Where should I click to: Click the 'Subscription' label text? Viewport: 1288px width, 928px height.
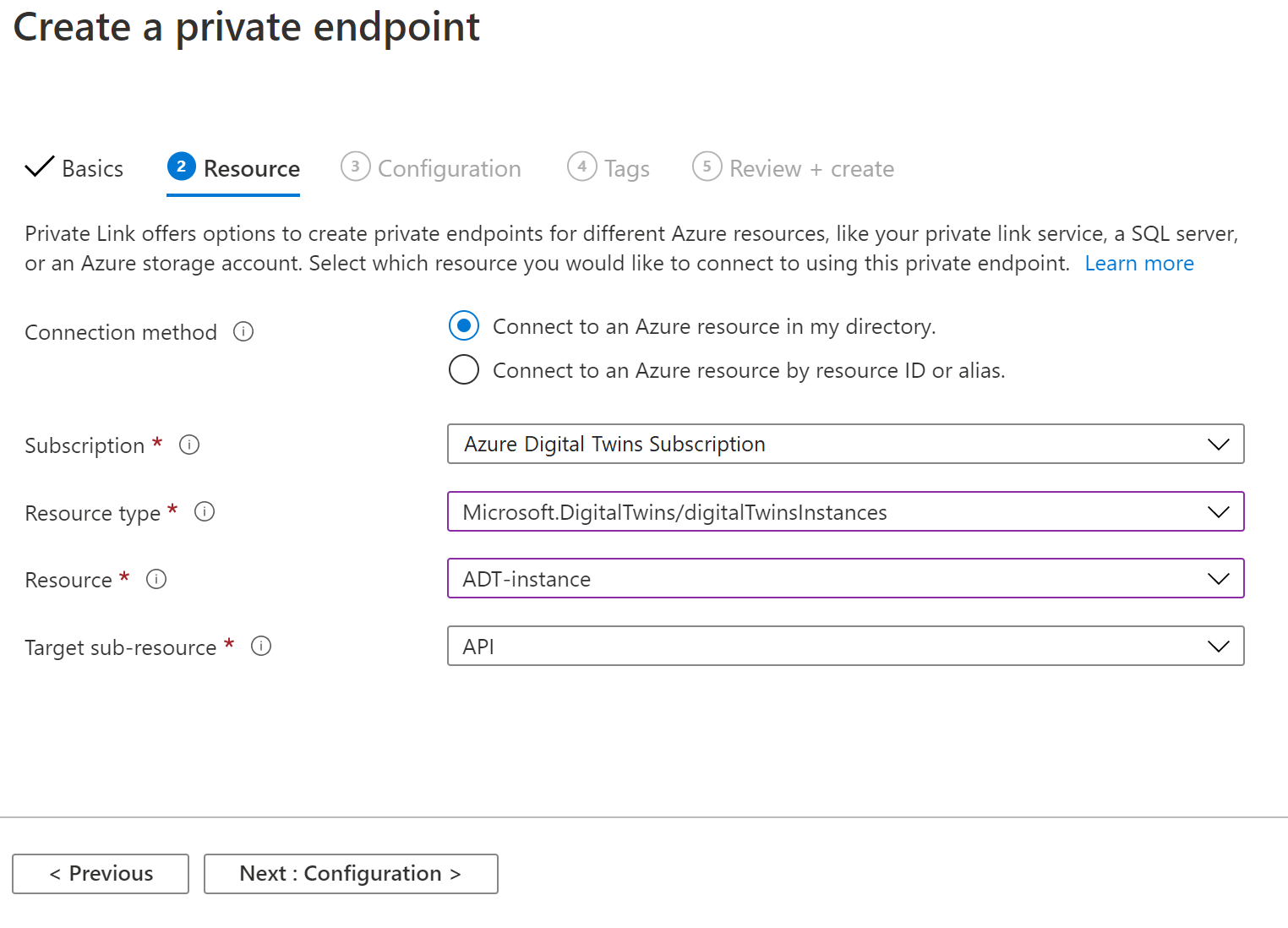[x=85, y=445]
